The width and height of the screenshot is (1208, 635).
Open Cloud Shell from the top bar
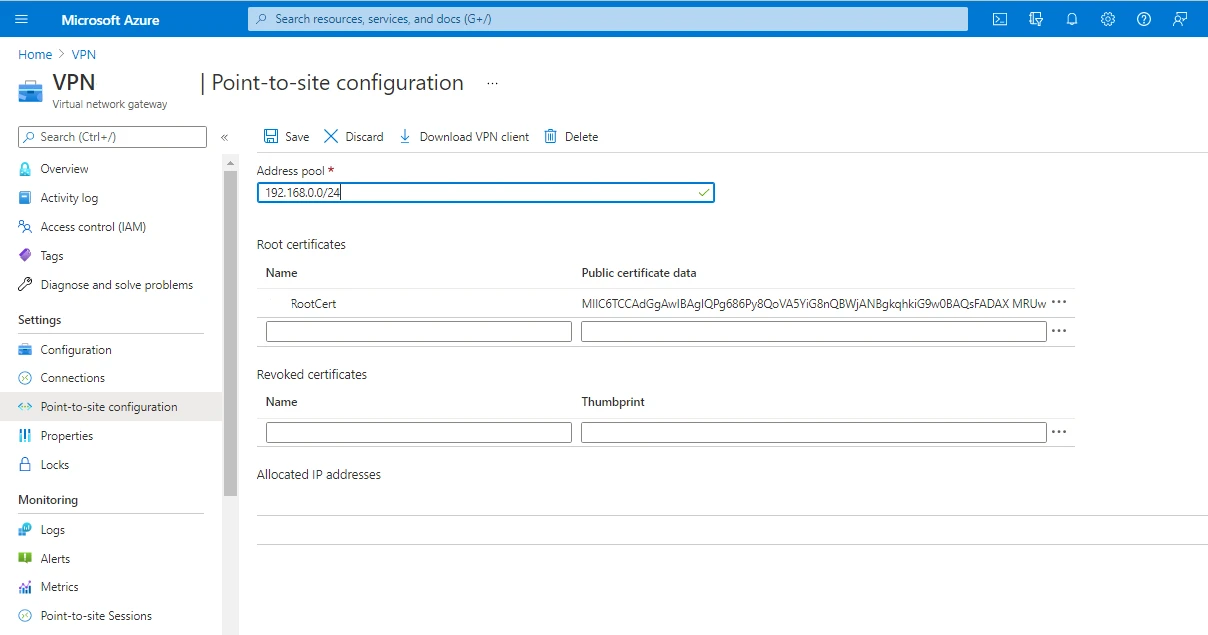pos(999,18)
